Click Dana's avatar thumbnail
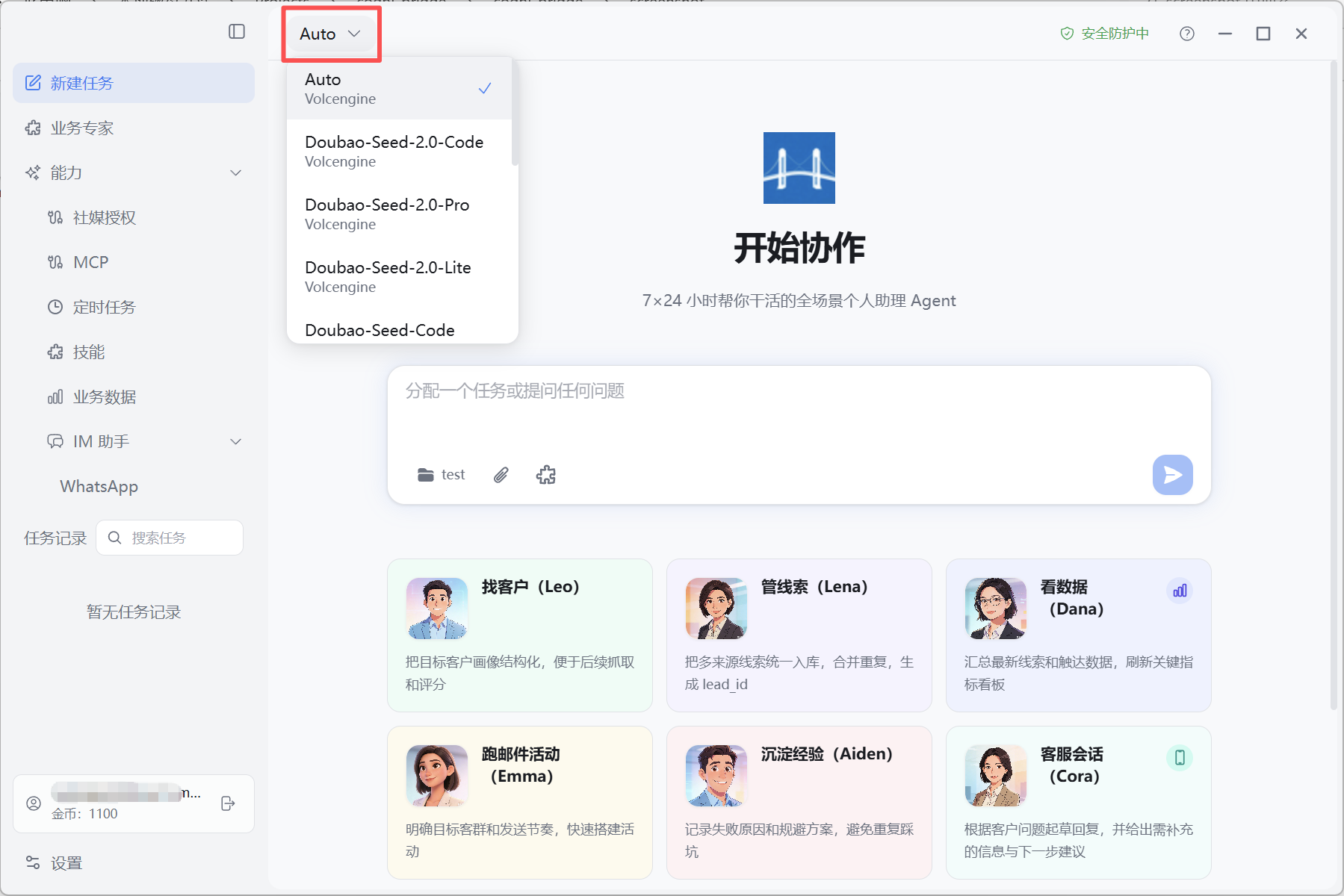 coord(996,609)
